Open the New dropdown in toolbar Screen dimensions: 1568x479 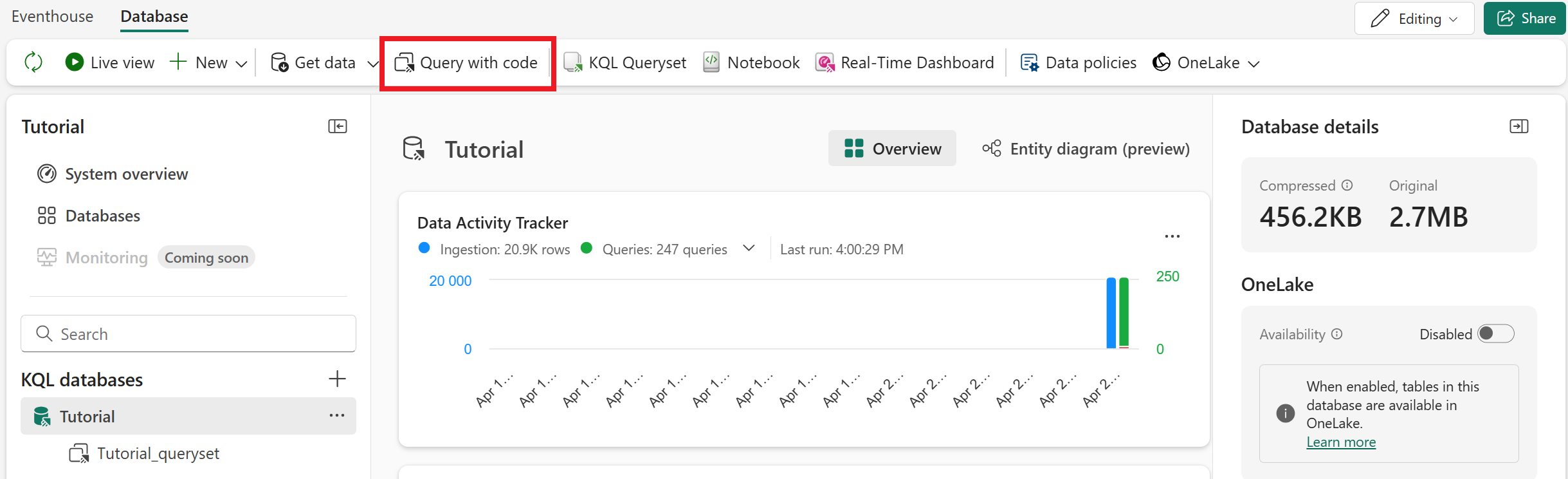[208, 62]
